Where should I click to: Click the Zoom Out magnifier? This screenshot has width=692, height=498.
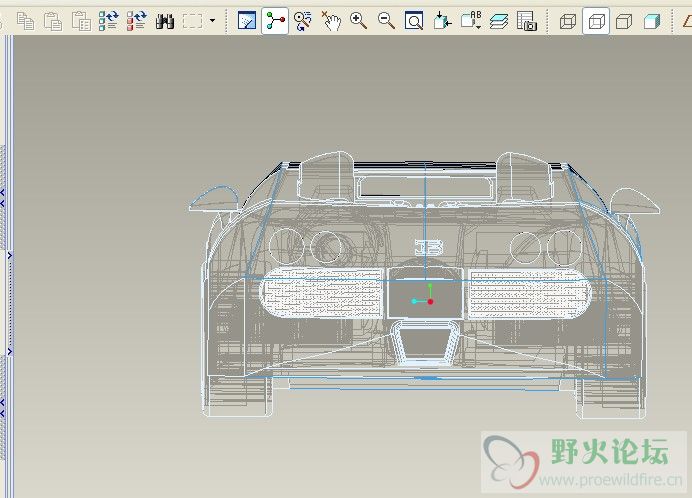(387, 21)
